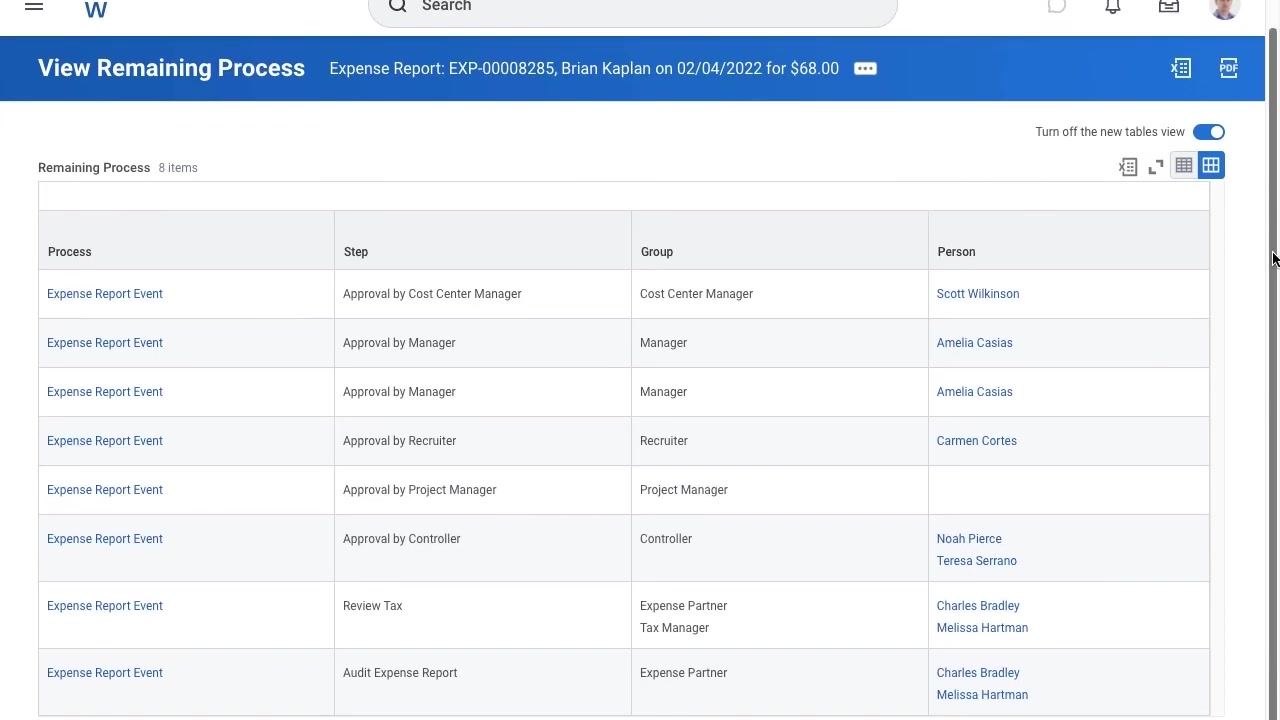Switch to the list table view icon
This screenshot has width=1280, height=720.
tap(1184, 165)
